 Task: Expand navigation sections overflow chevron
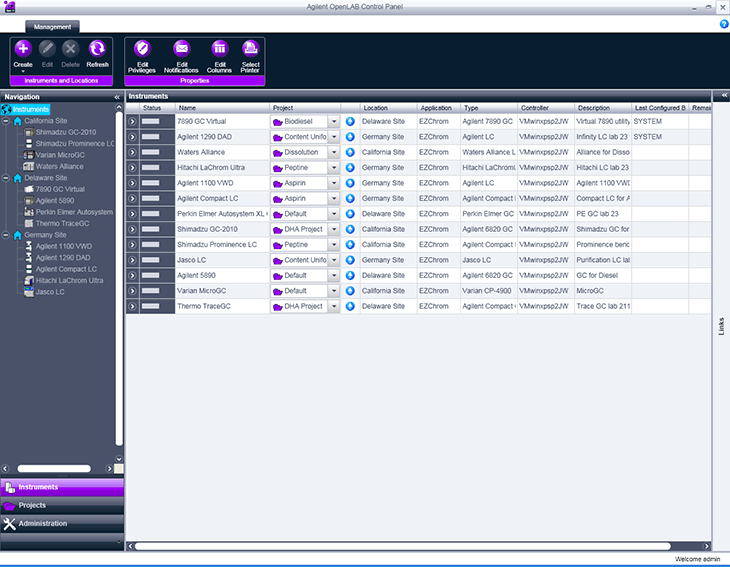119,541
